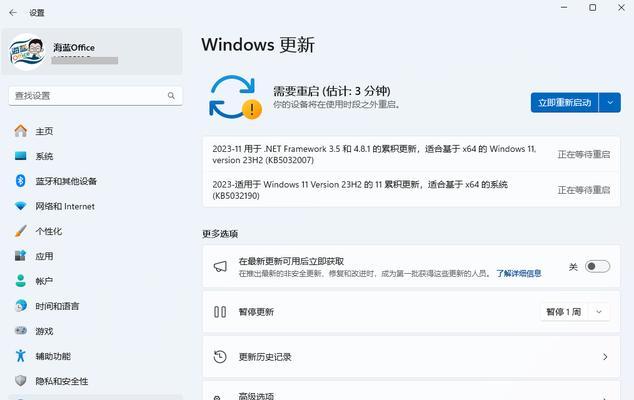Click the update sync status icon

pyautogui.click(x=235, y=97)
